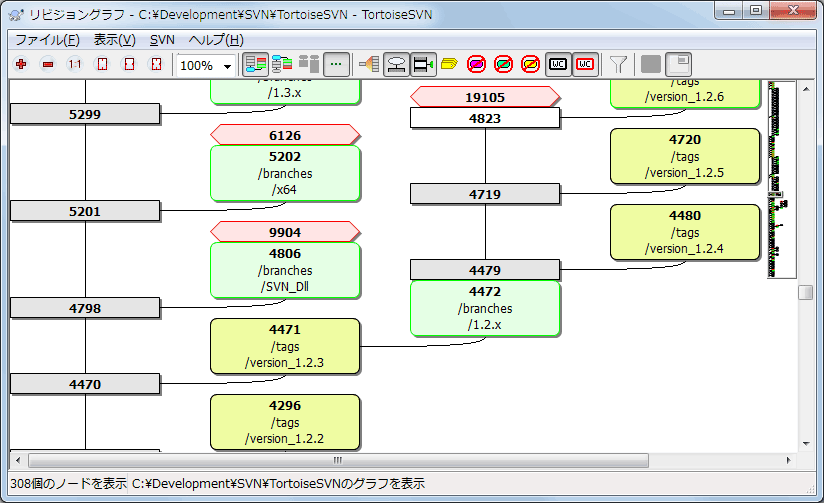The image size is (824, 503).
Task: Select the 5202 /branches/x64 node
Action: [285, 173]
